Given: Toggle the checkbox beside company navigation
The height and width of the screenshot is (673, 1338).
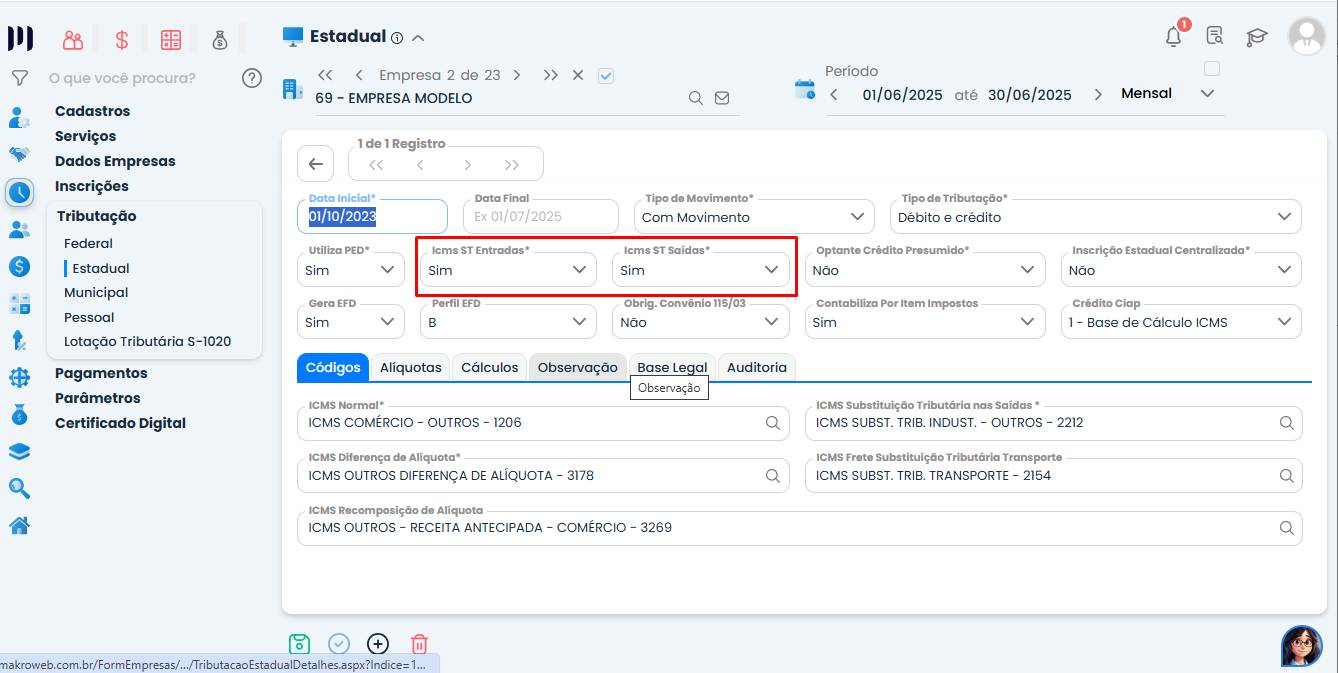Looking at the screenshot, I should coord(606,75).
